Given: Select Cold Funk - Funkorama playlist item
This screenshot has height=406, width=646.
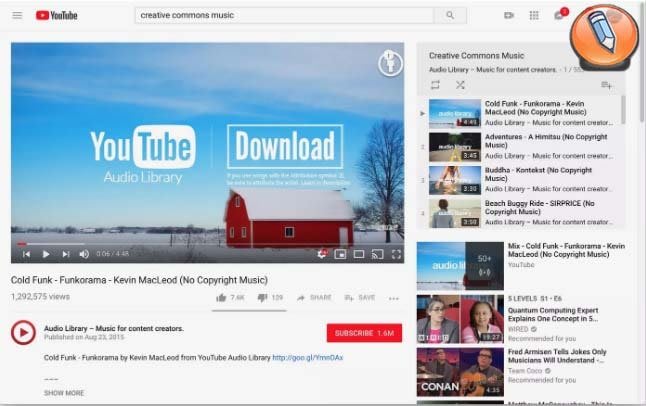Looking at the screenshot, I should [520, 113].
